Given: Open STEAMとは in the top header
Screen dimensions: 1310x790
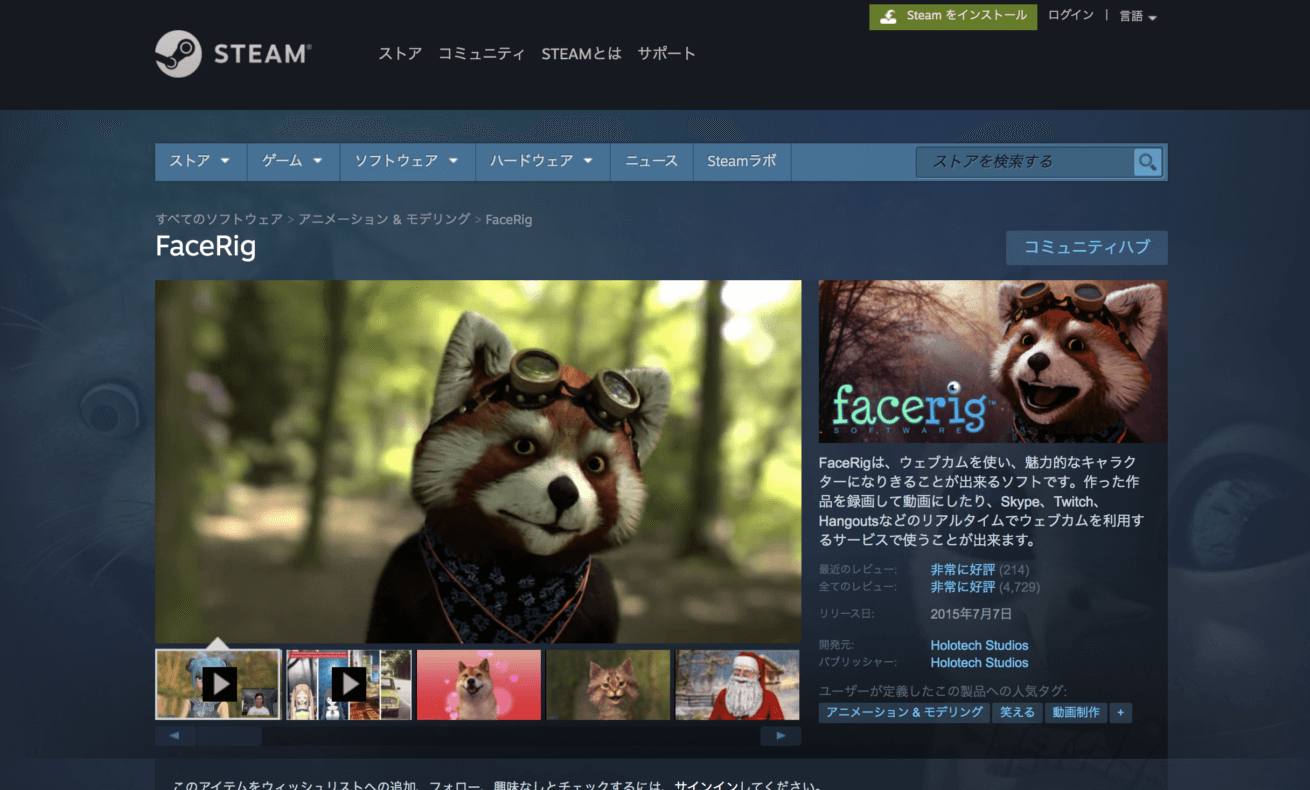Looking at the screenshot, I should (581, 54).
